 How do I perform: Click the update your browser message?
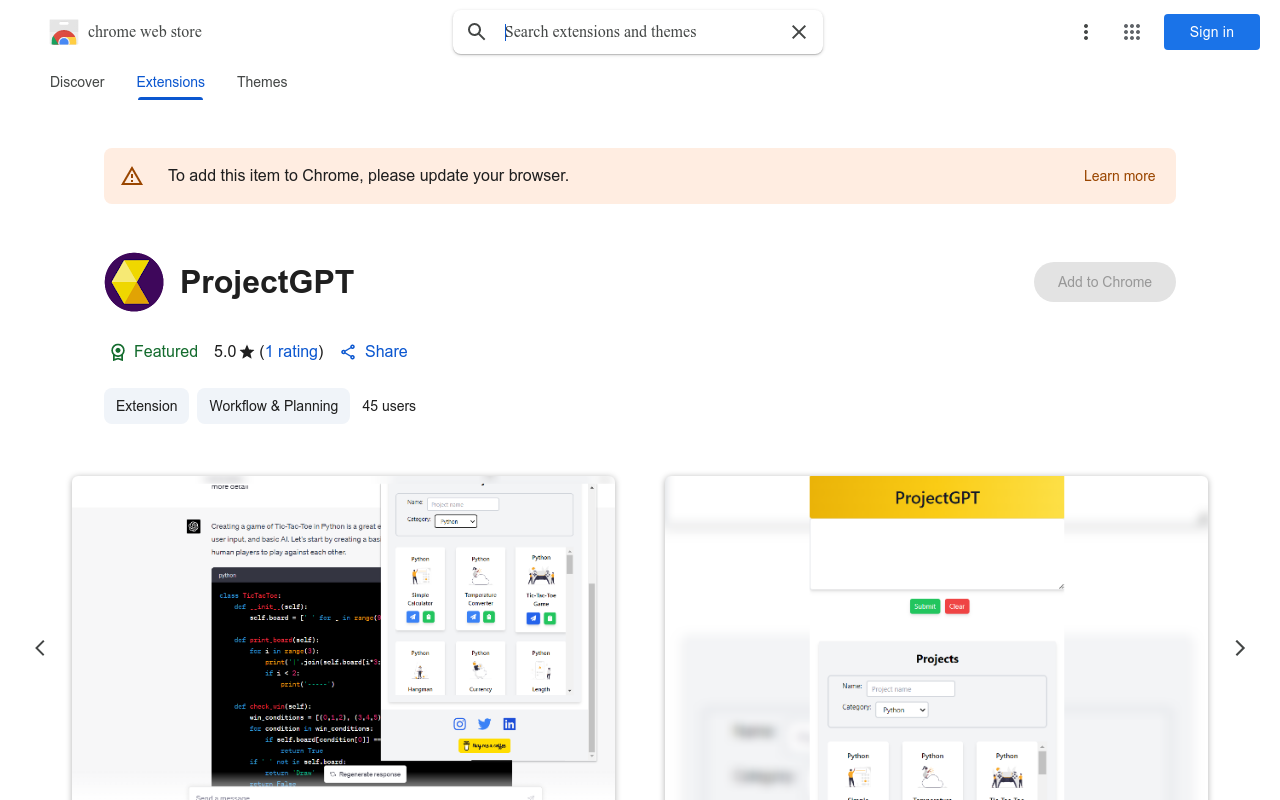coord(368,176)
